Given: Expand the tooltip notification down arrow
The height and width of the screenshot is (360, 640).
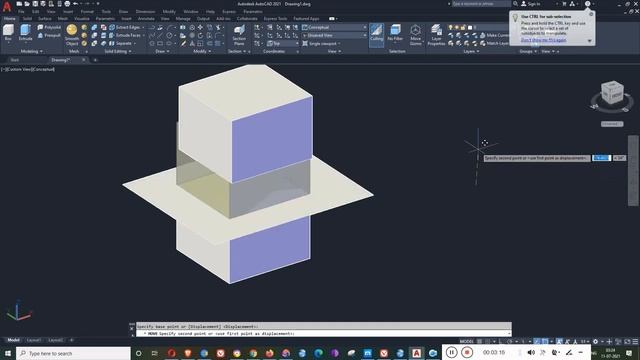Looking at the screenshot, I should [x=589, y=41].
